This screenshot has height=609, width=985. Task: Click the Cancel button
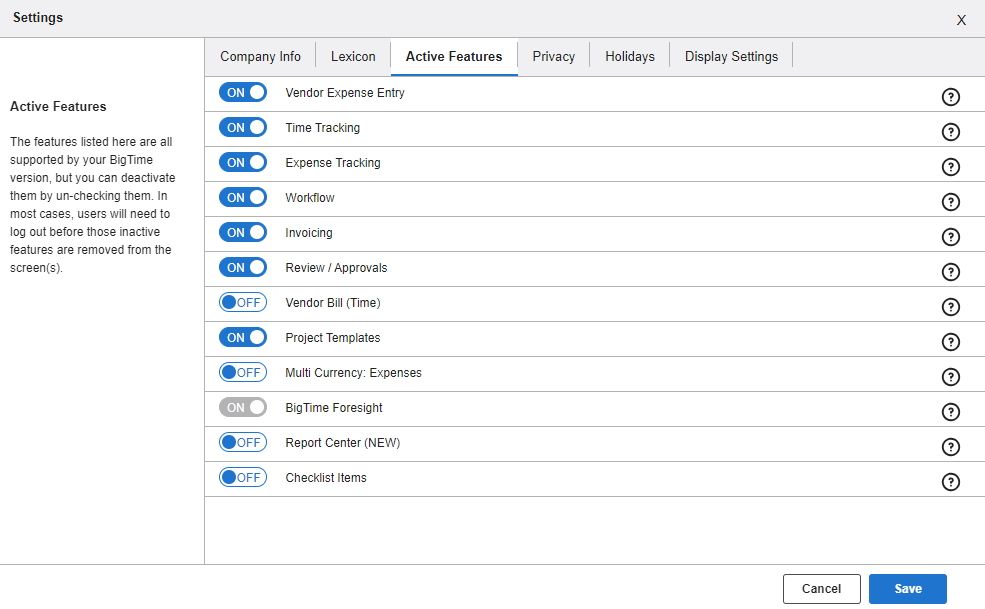tap(821, 589)
